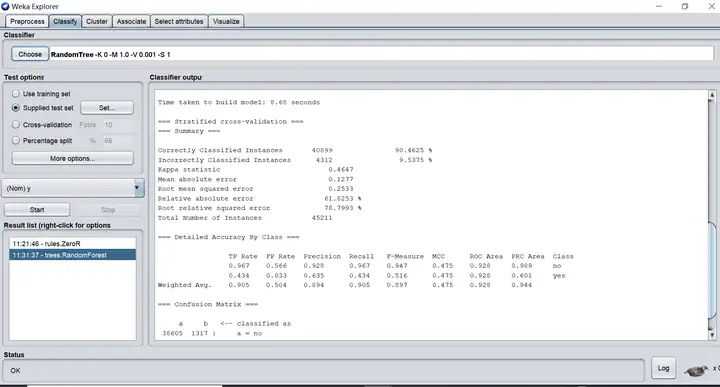Click the Weka bird icon in status area
This screenshot has width=720, height=387.
click(x=696, y=370)
